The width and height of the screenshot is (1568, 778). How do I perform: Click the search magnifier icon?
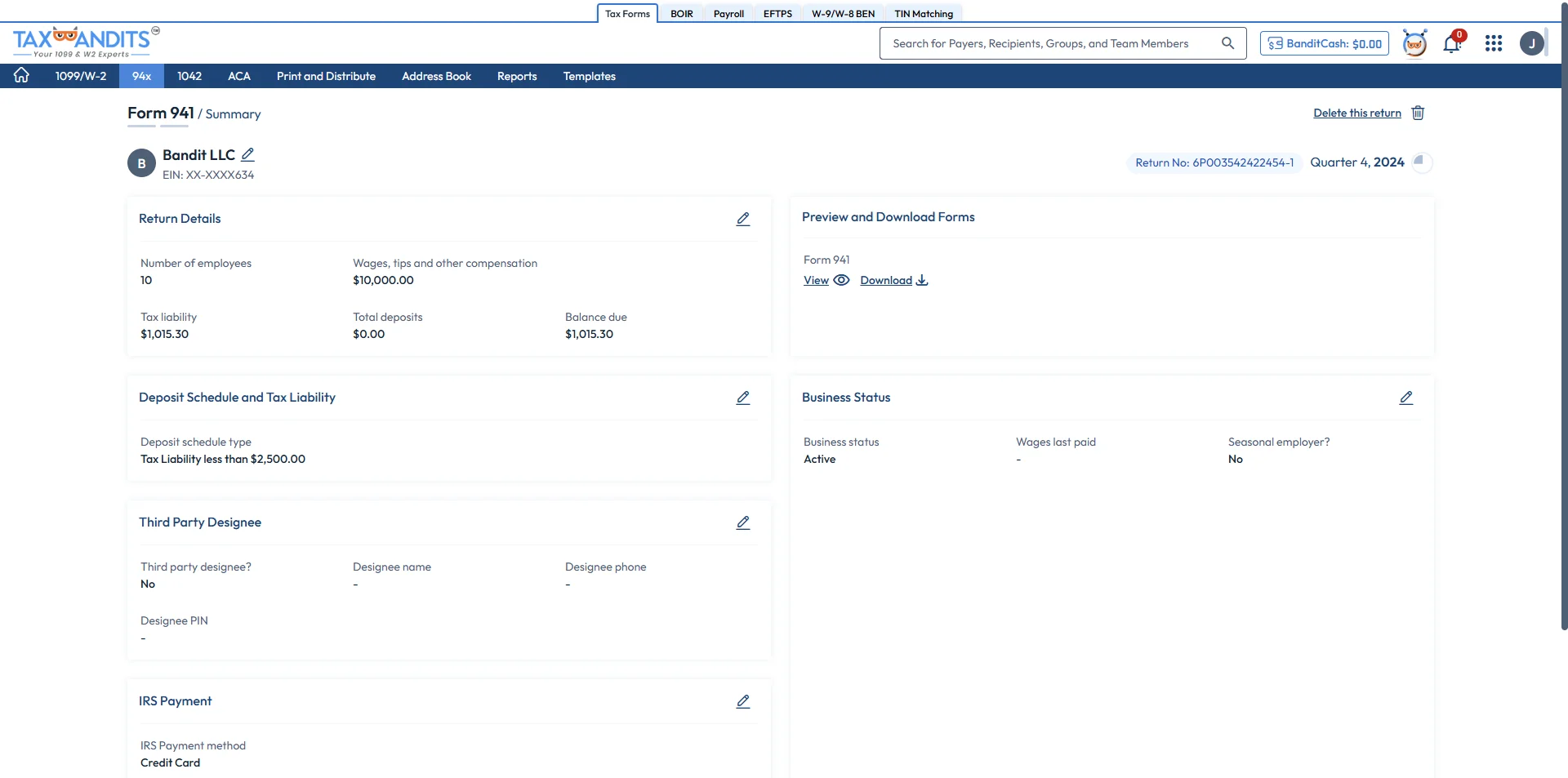[x=1227, y=43]
